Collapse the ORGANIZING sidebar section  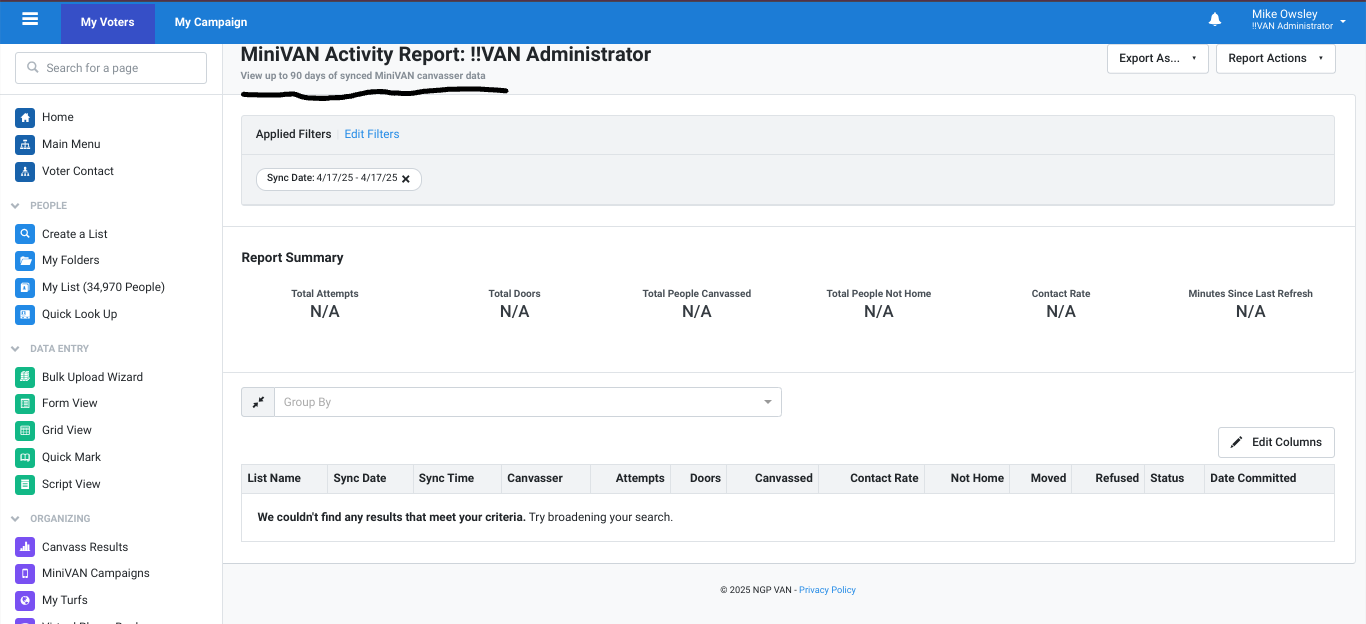[15, 519]
